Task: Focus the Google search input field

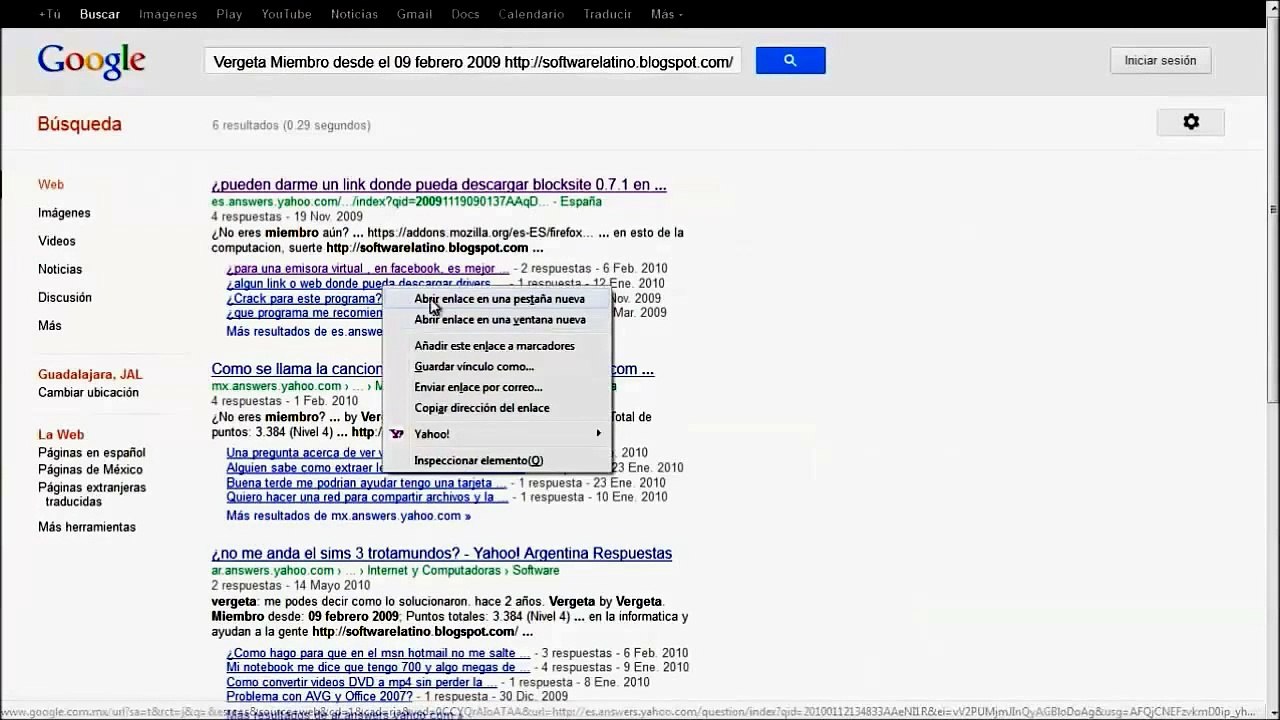Action: click(x=473, y=62)
